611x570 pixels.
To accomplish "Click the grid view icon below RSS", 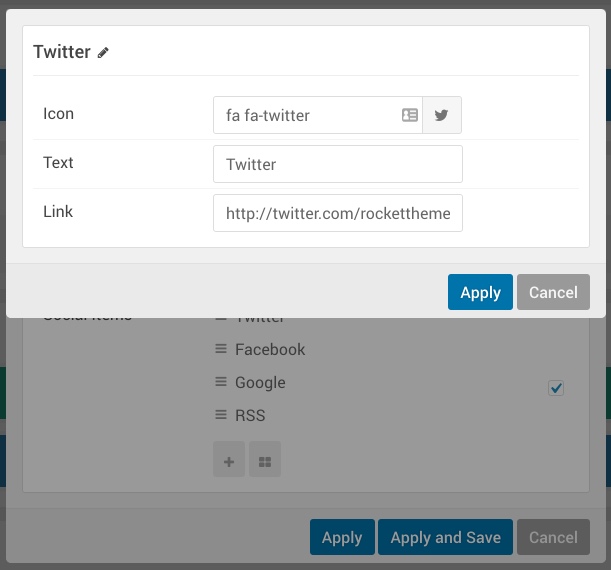I will tap(265, 462).
